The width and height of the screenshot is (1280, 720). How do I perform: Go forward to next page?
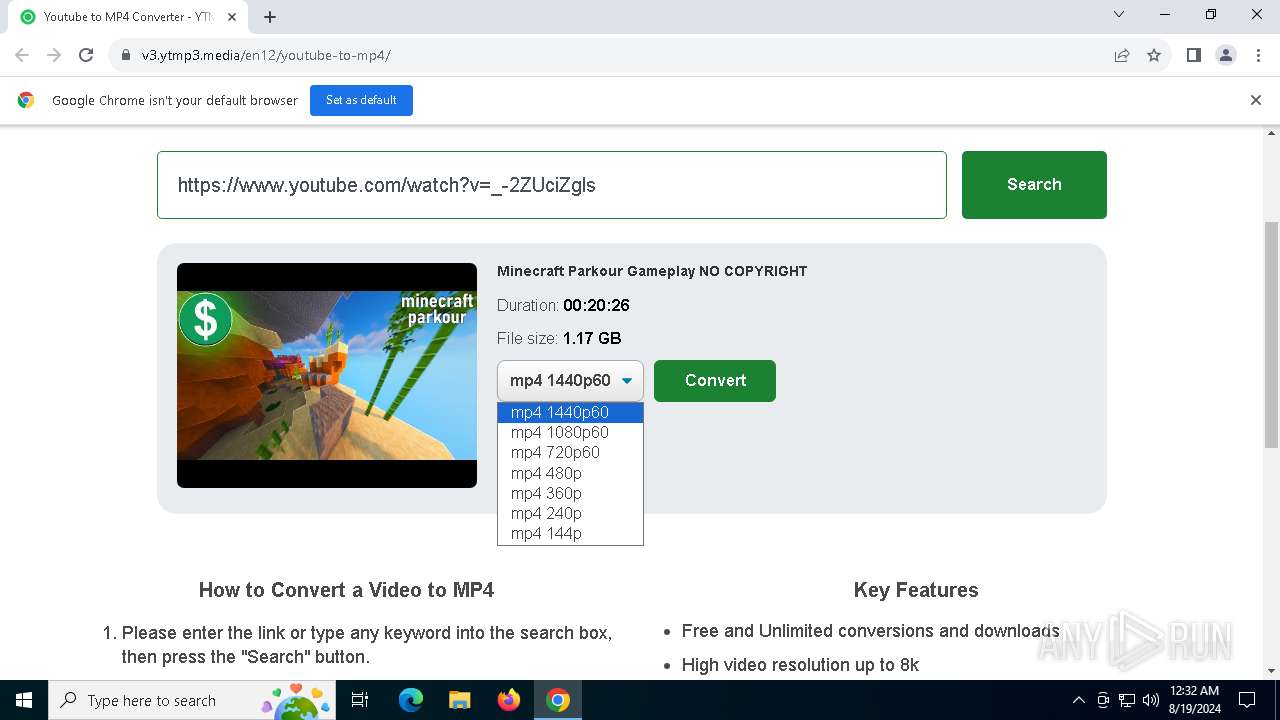pyautogui.click(x=54, y=55)
